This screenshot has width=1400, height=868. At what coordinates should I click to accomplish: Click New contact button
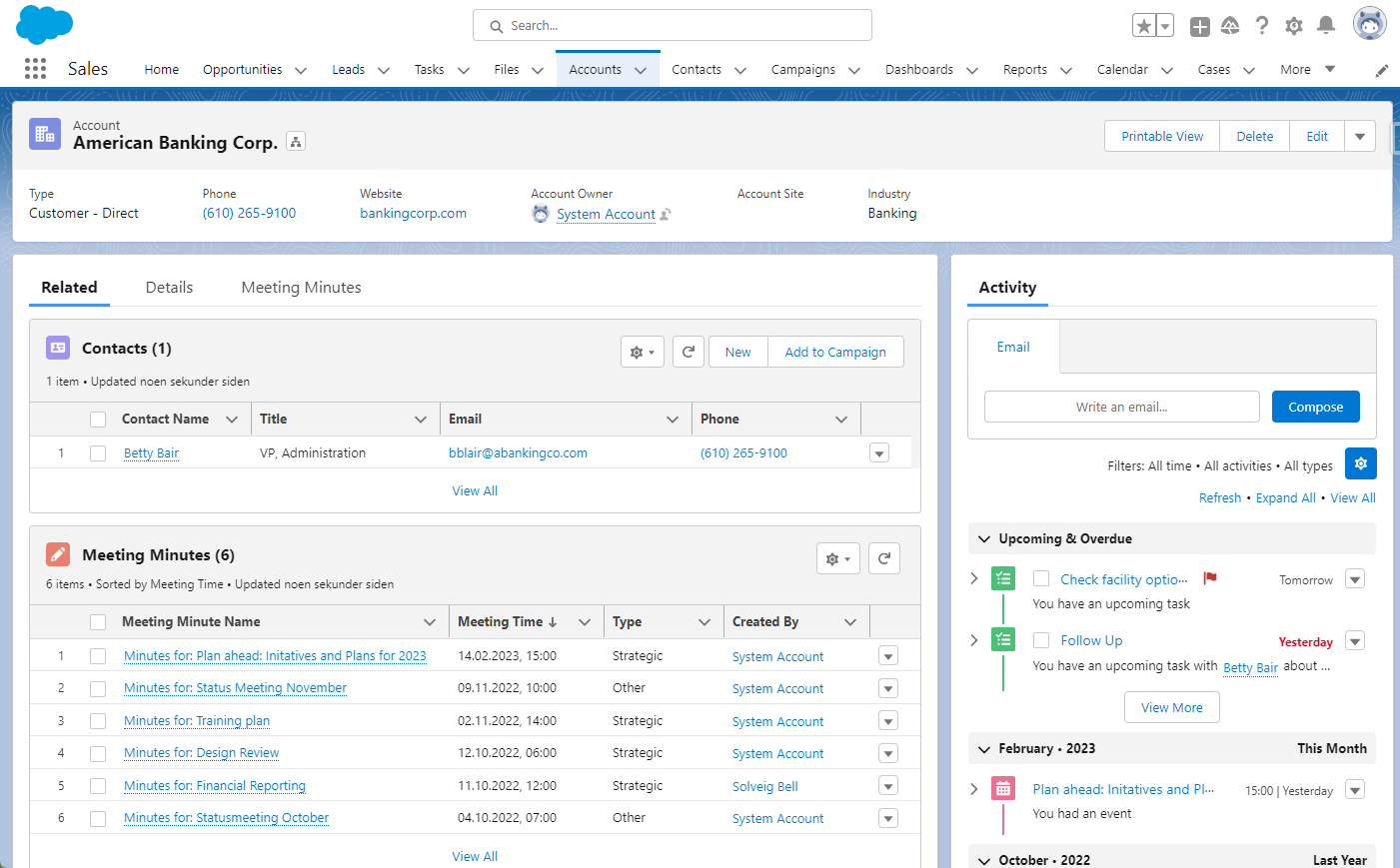coord(738,352)
